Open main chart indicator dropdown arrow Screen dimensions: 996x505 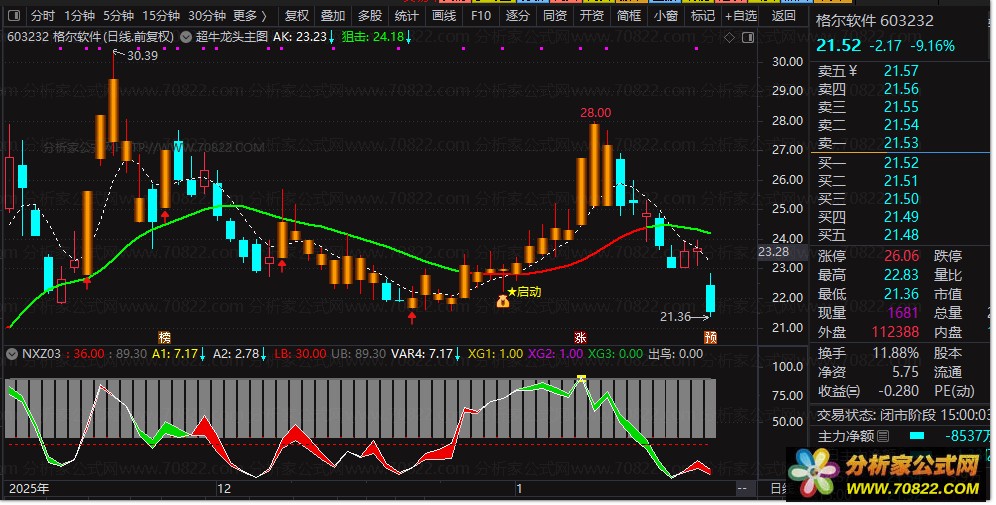tap(185, 37)
